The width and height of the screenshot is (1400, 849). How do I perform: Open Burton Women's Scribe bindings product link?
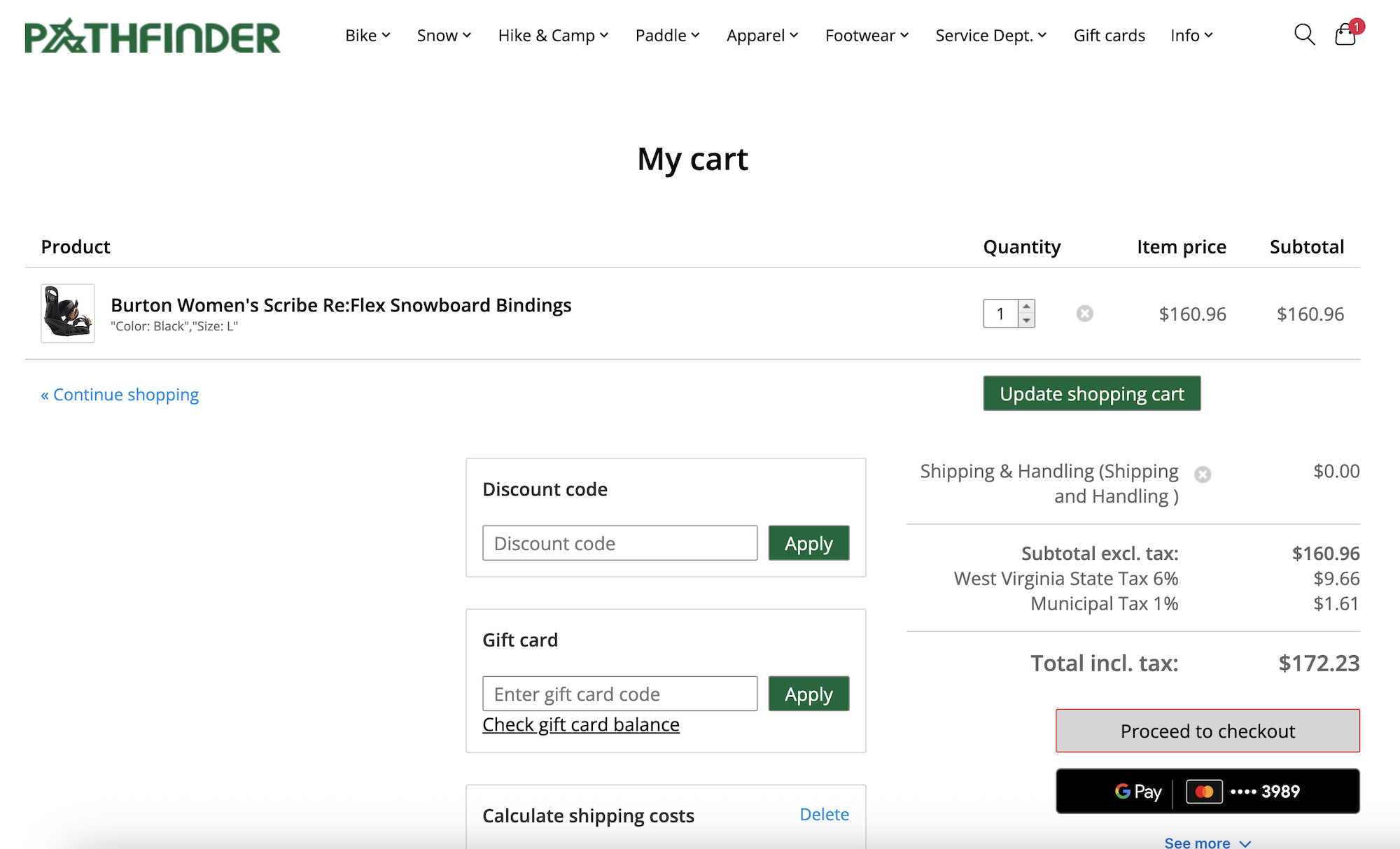(341, 305)
